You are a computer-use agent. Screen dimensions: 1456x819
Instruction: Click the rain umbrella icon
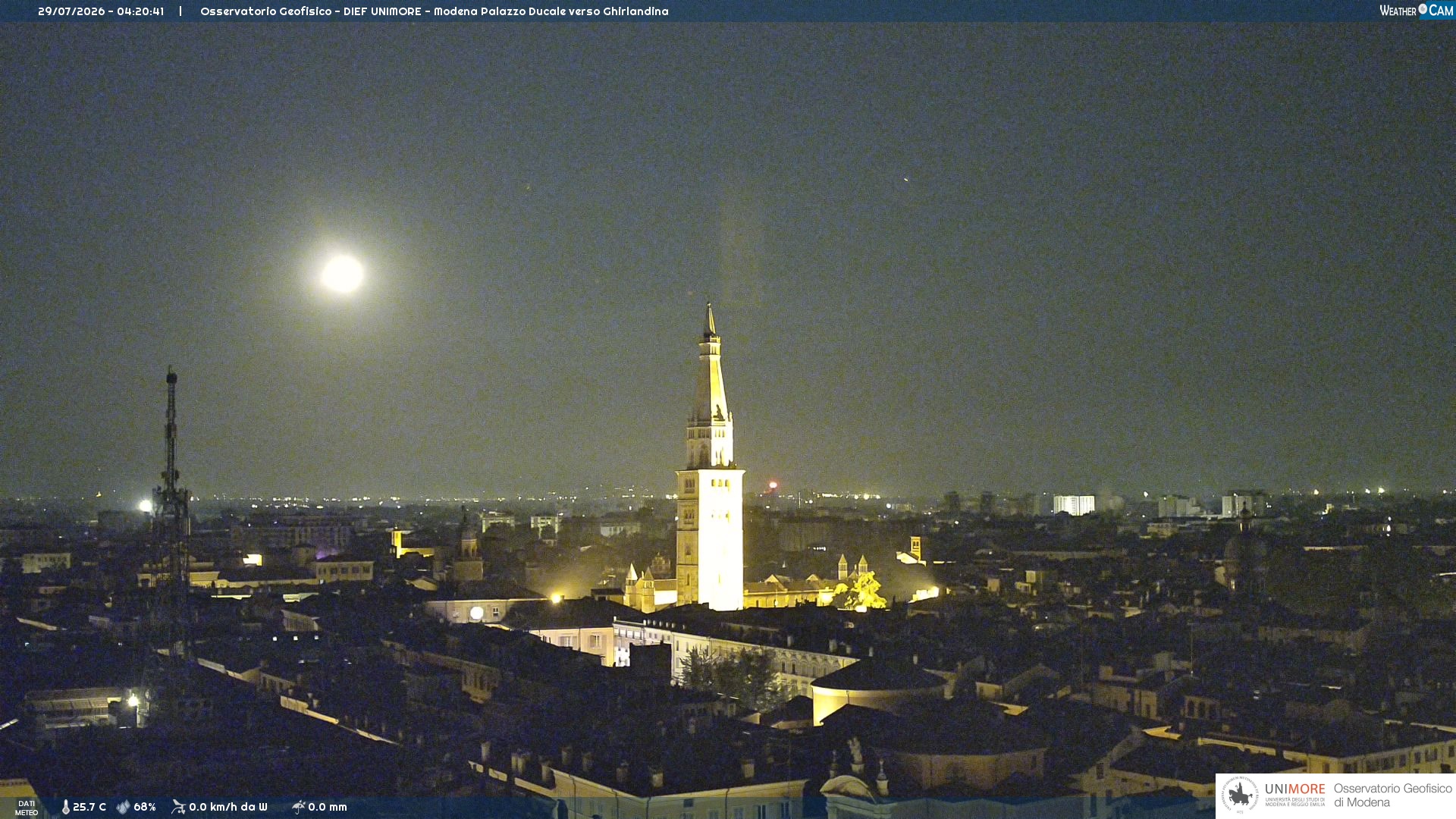point(298,807)
